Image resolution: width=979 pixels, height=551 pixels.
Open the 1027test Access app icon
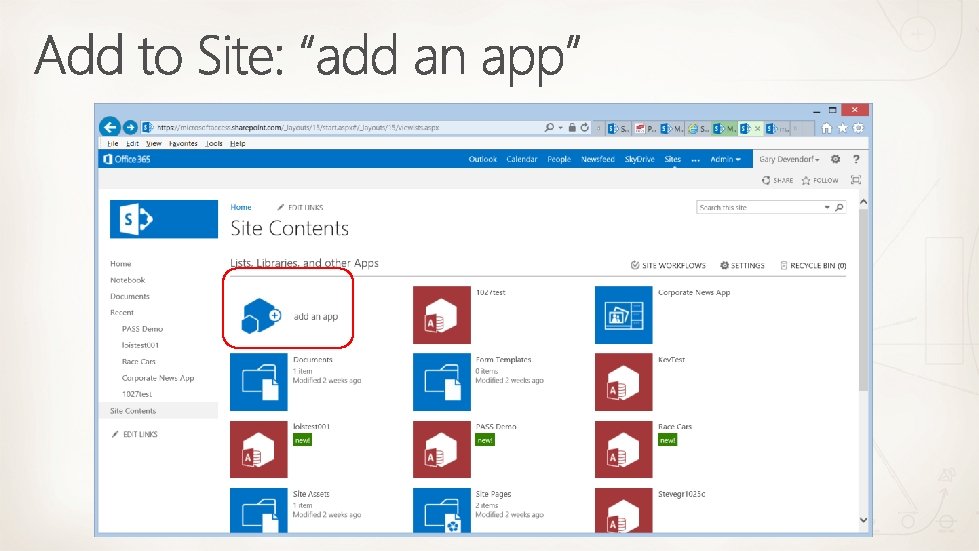point(441,315)
